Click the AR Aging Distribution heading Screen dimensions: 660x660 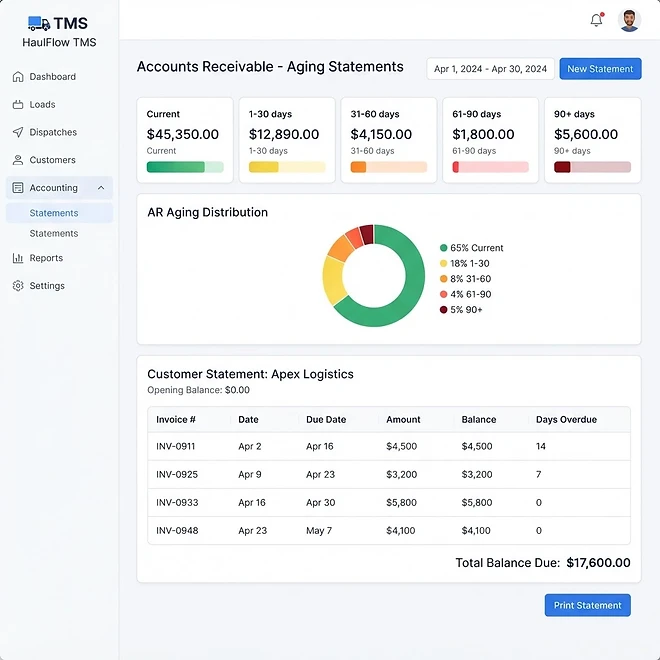pyautogui.click(x=208, y=213)
